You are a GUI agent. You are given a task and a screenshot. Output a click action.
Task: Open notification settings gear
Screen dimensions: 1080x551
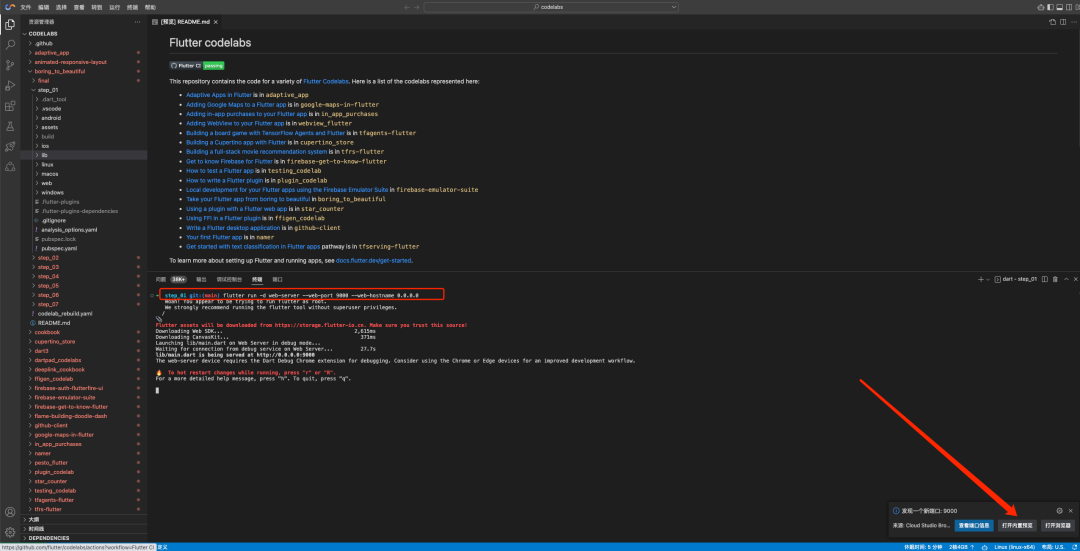[1059, 511]
